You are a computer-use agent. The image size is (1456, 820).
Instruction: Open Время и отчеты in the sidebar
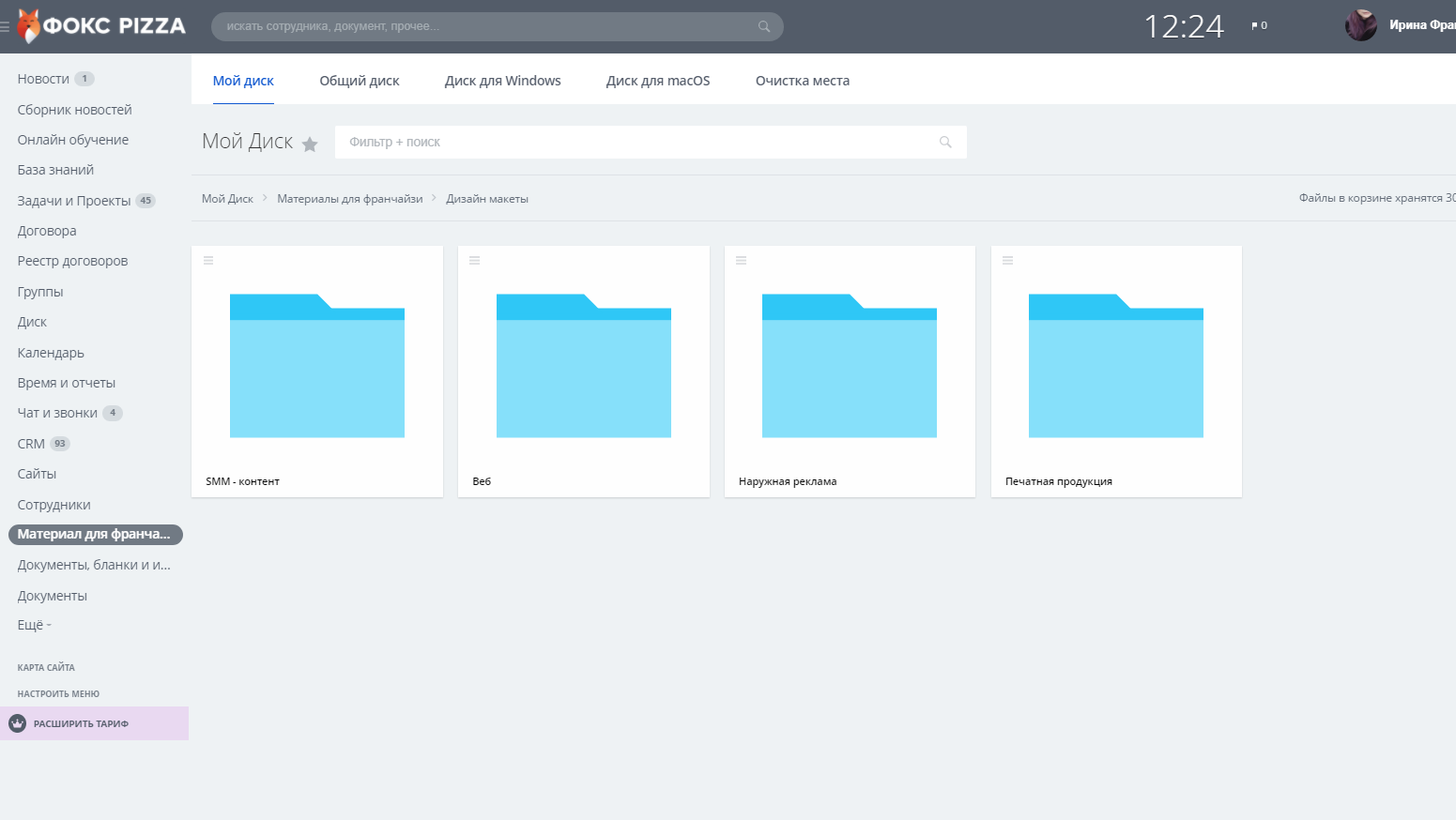(x=67, y=383)
